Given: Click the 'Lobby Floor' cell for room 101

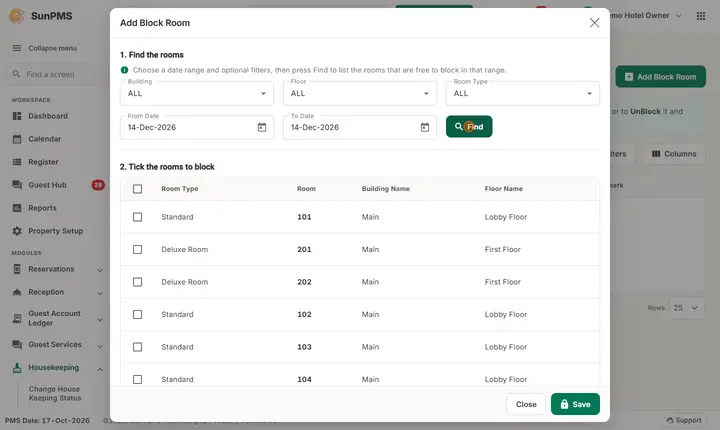Looking at the screenshot, I should [506, 217].
